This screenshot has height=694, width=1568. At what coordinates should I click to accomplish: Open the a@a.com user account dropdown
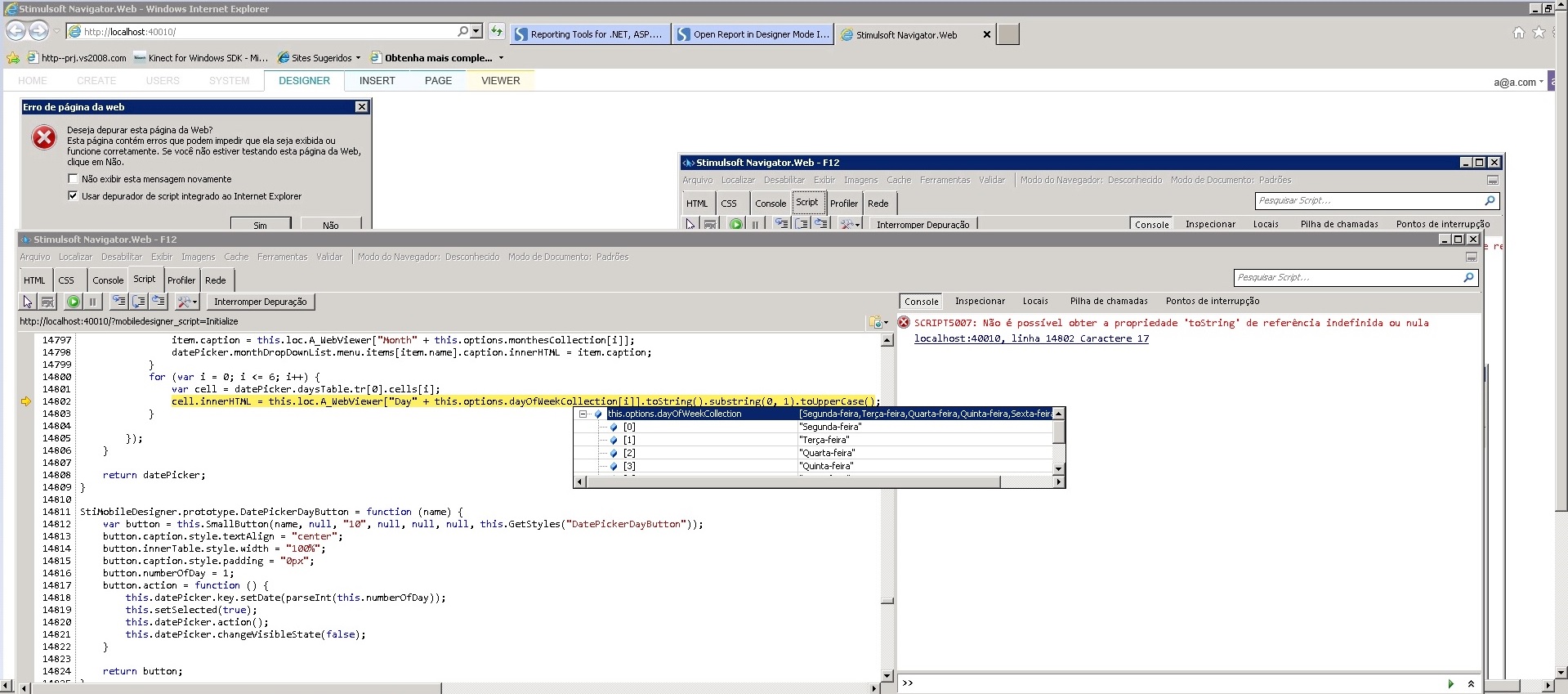(1518, 82)
